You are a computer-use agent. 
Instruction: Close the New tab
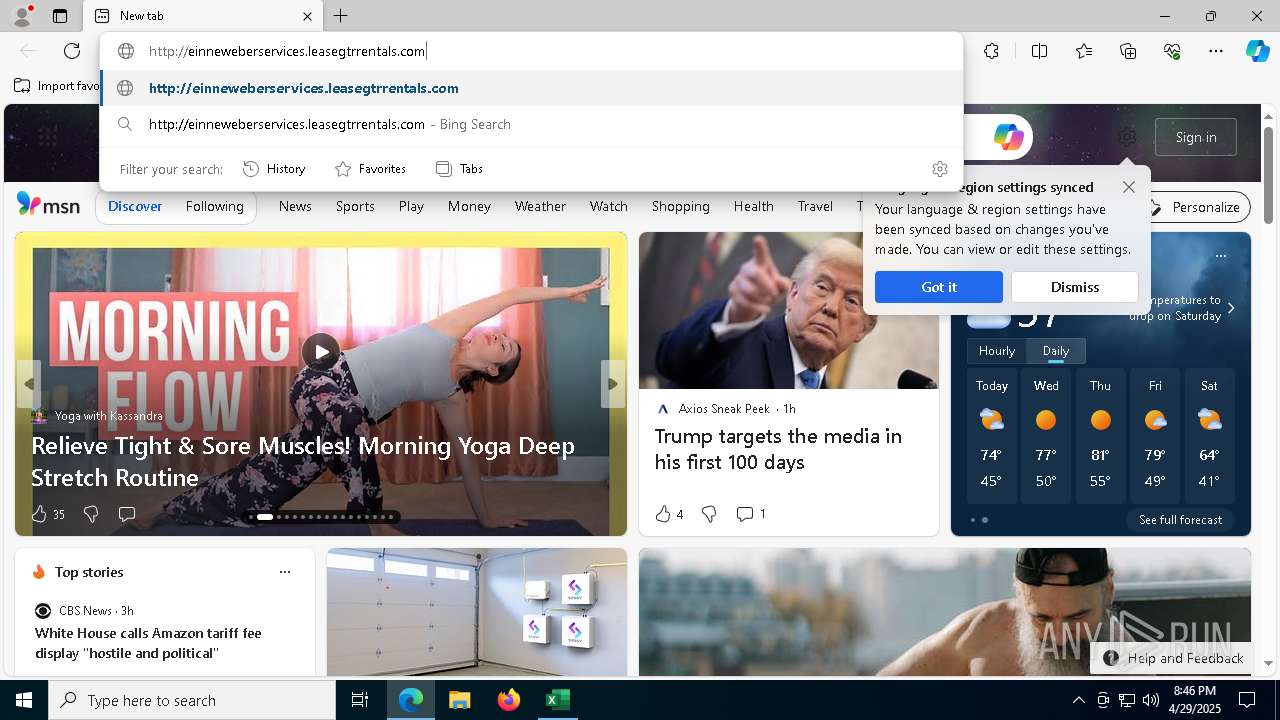308,16
